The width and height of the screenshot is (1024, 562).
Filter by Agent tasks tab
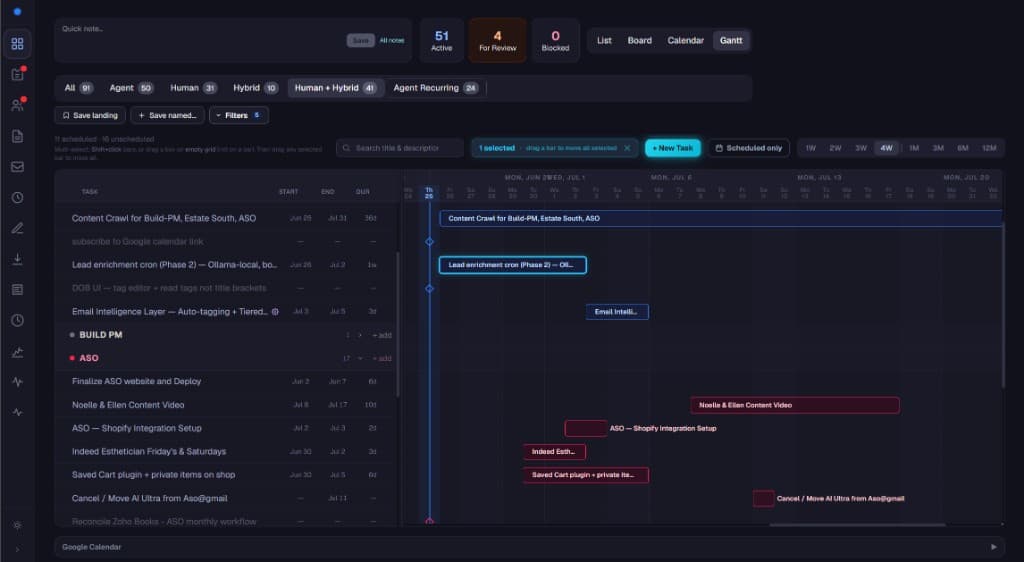pos(131,88)
